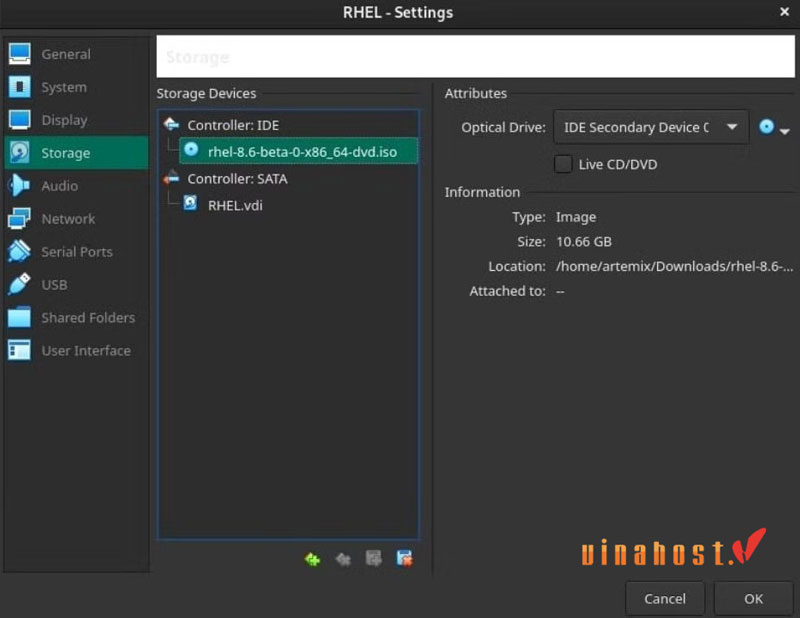This screenshot has width=800, height=618.
Task: Select the Audio speaker icon
Action: tap(19, 186)
